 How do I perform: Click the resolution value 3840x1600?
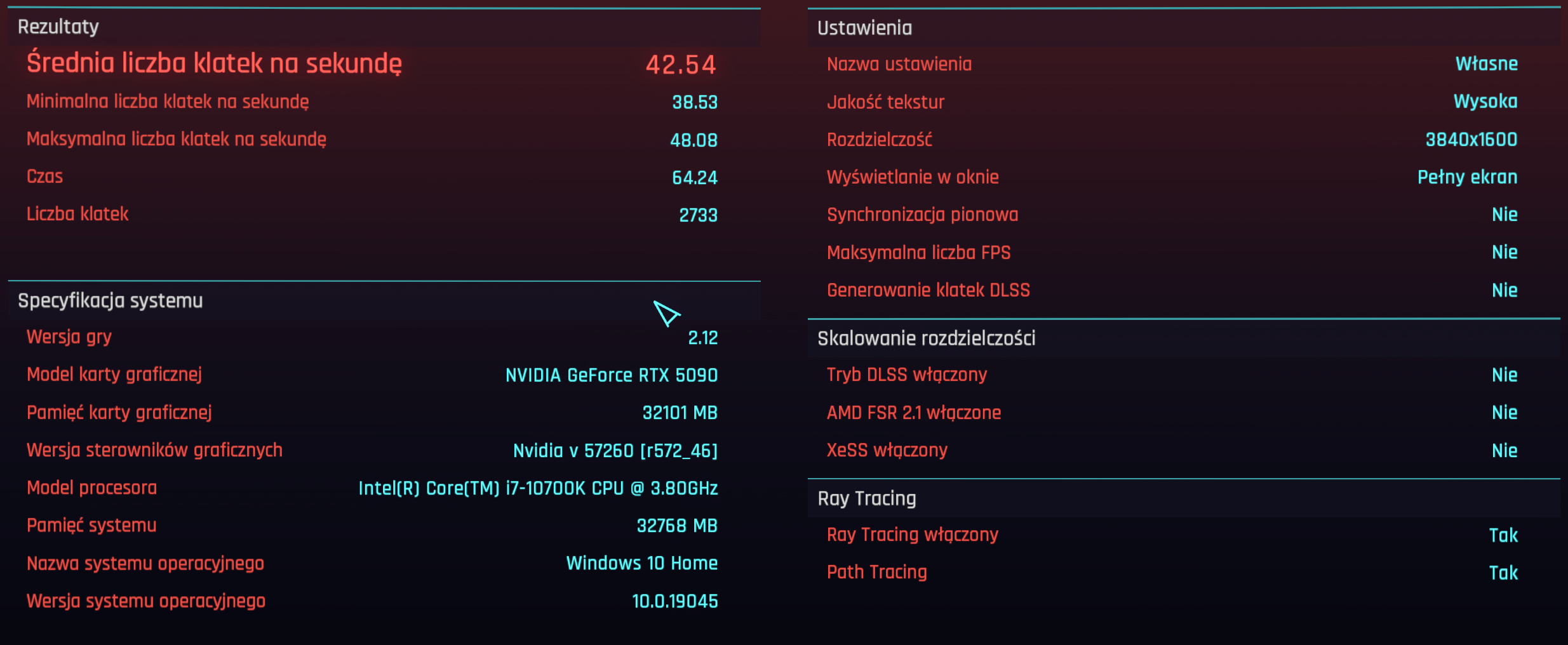tap(1471, 140)
